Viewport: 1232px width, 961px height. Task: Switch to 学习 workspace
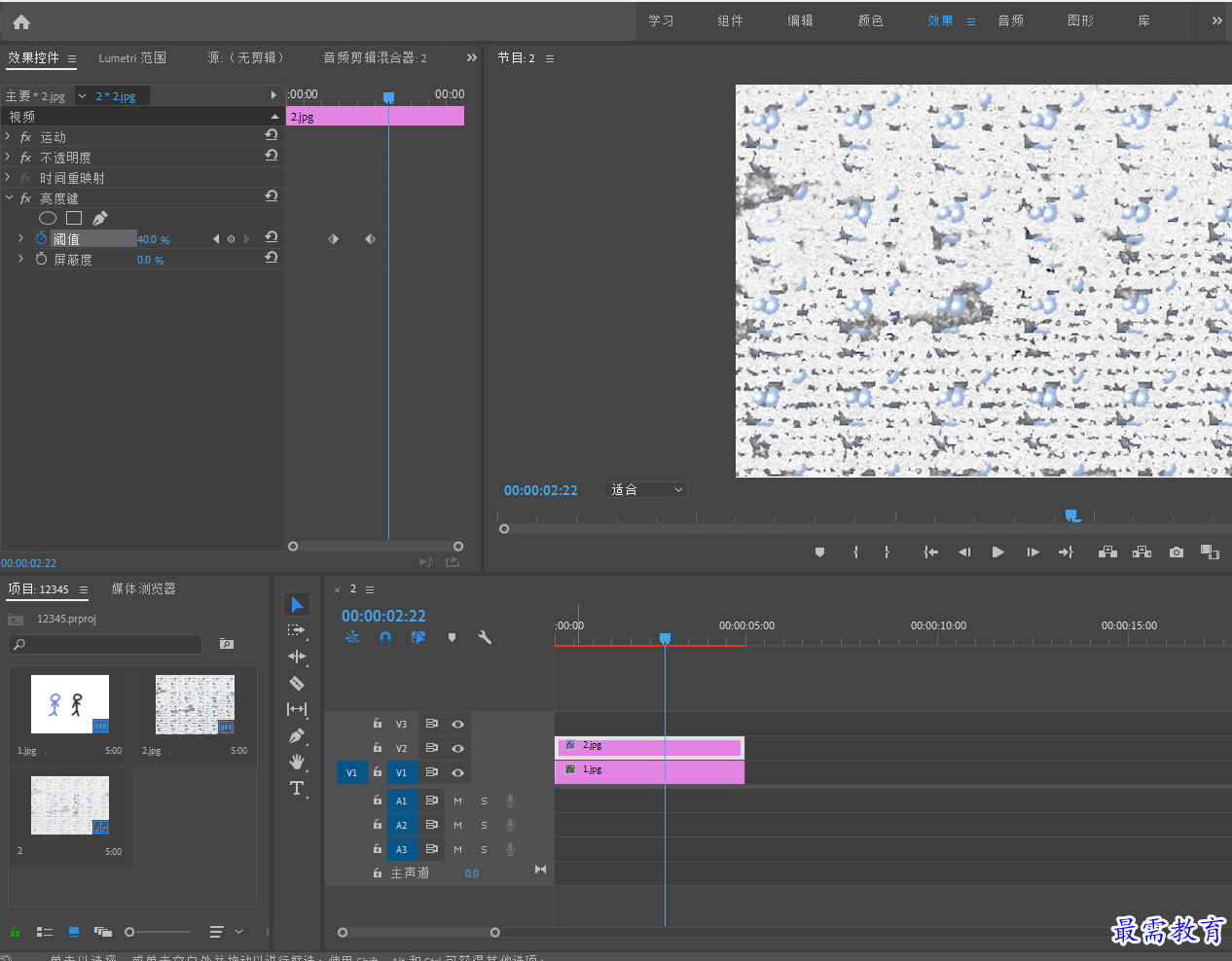662,20
